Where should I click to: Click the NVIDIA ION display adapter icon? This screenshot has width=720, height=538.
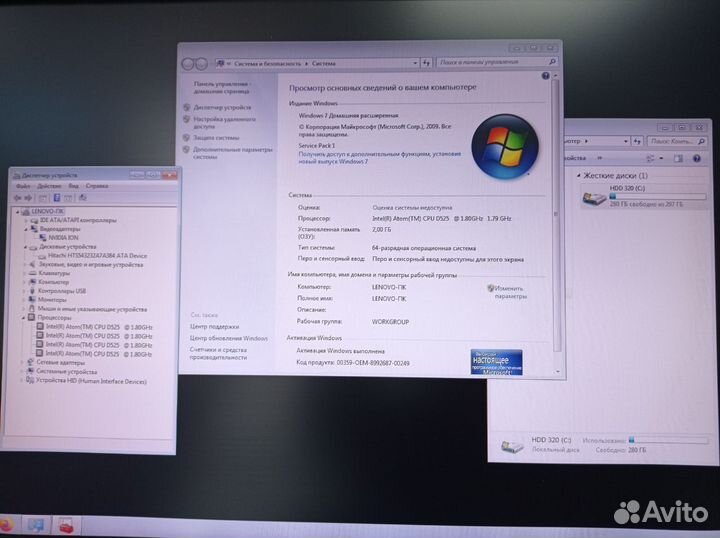pos(43,238)
